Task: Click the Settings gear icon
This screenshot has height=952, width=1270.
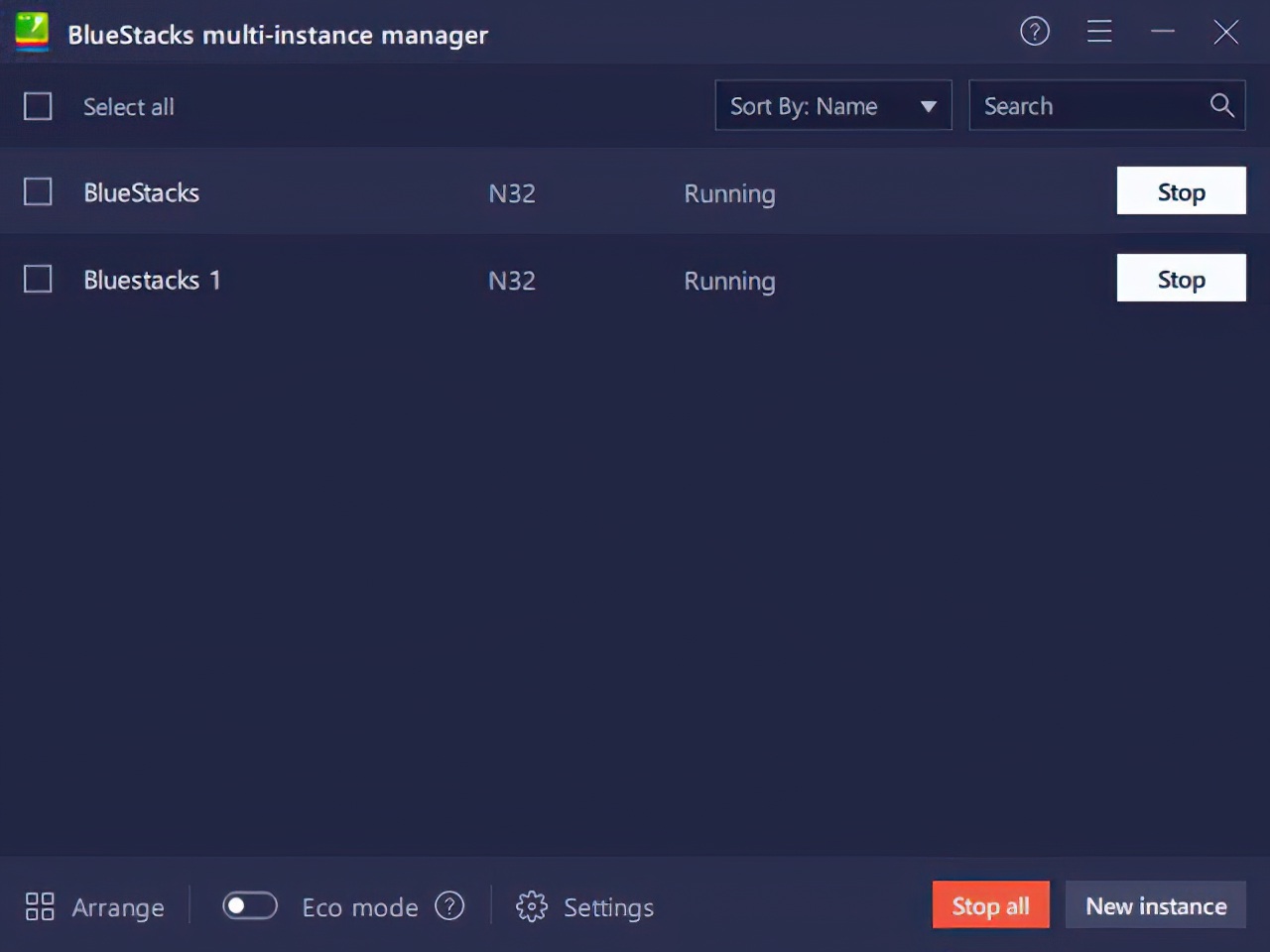Action: [532, 906]
